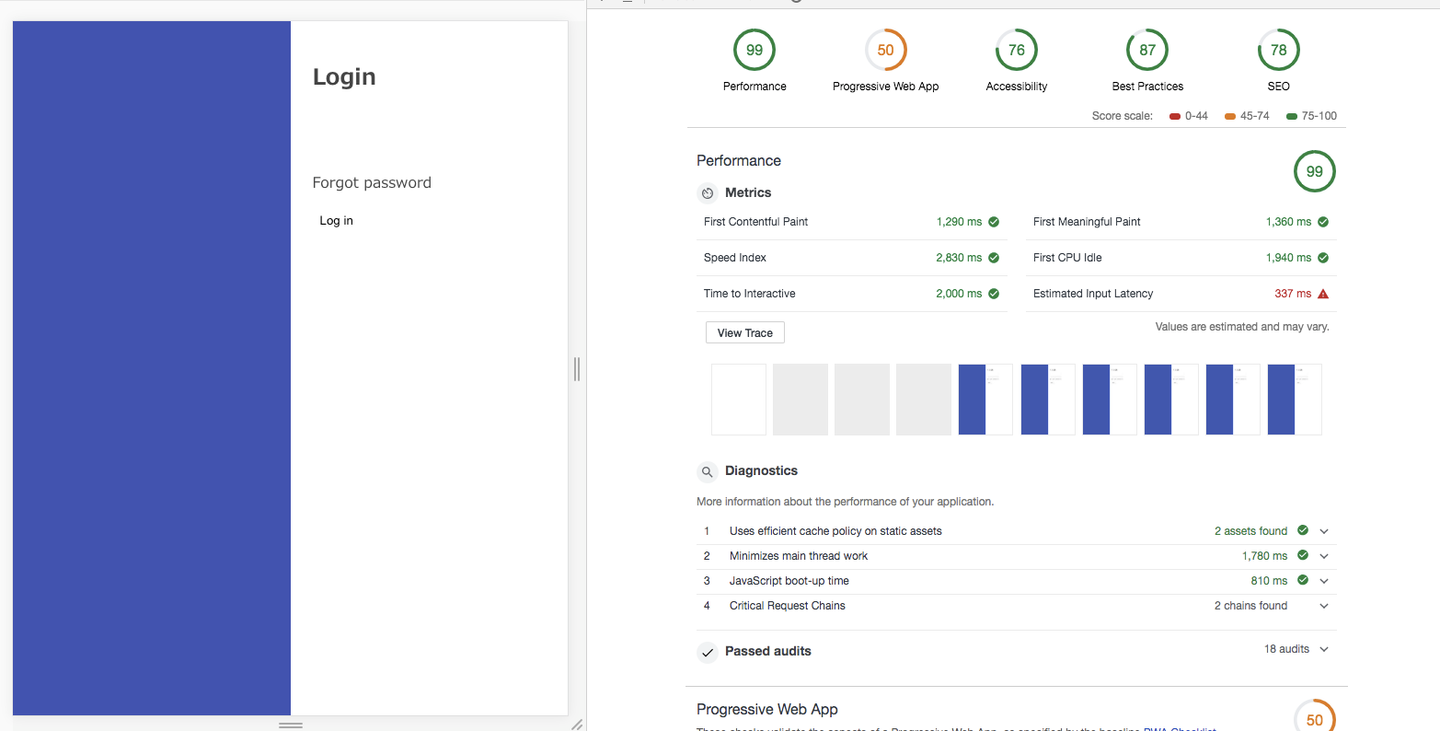Expand the Minimizes main thread work row
This screenshot has height=731, width=1440.
pos(1324,556)
